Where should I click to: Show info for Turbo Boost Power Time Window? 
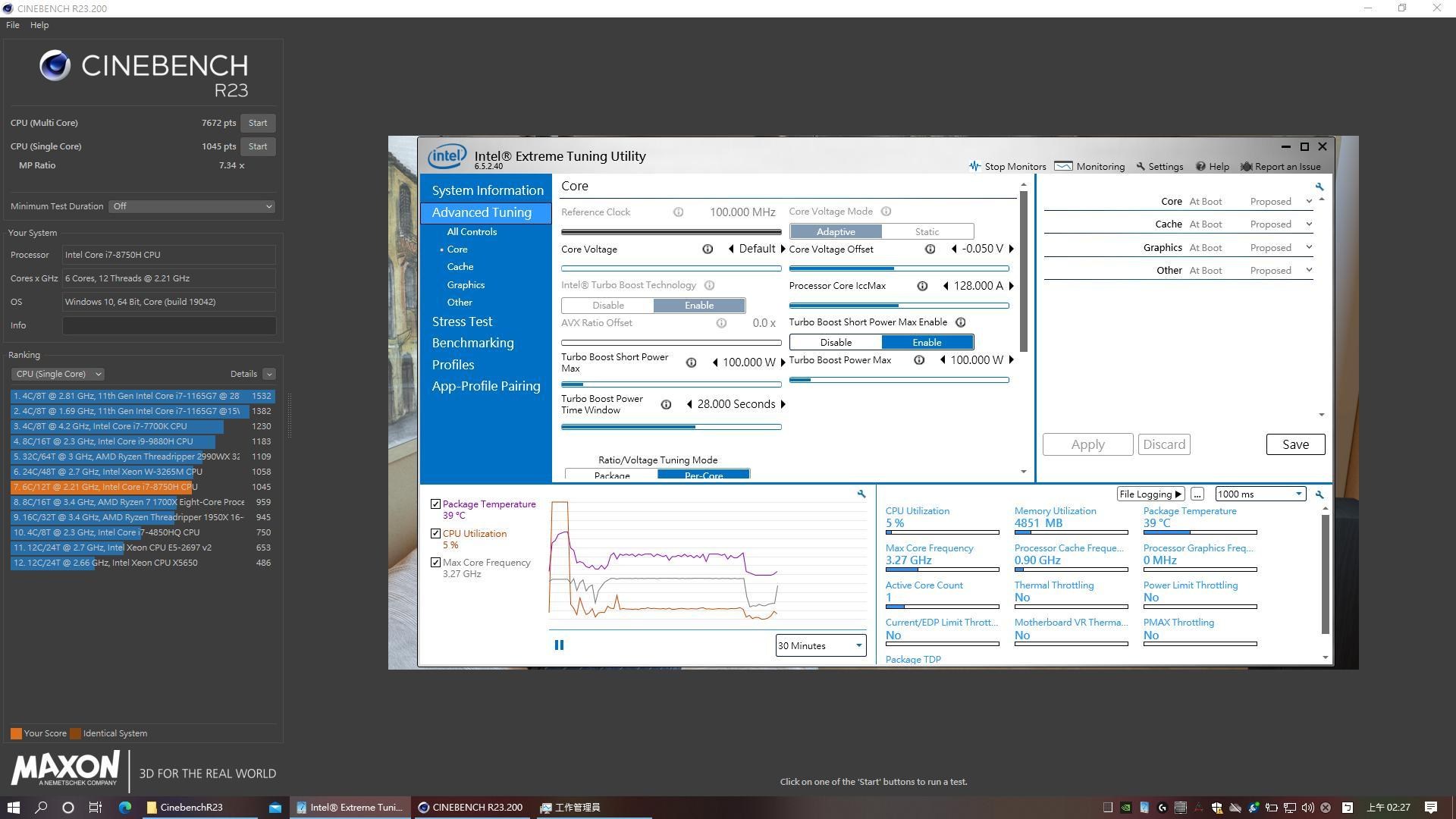click(x=666, y=405)
